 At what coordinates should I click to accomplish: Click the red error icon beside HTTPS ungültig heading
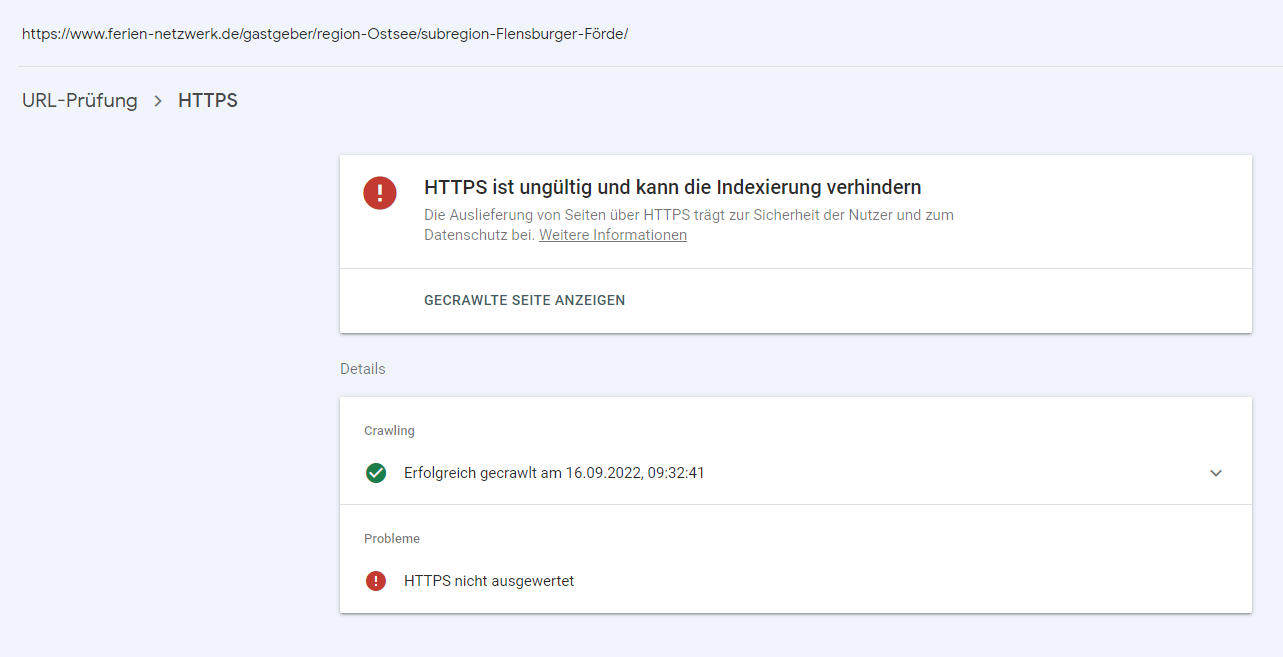[x=380, y=193]
